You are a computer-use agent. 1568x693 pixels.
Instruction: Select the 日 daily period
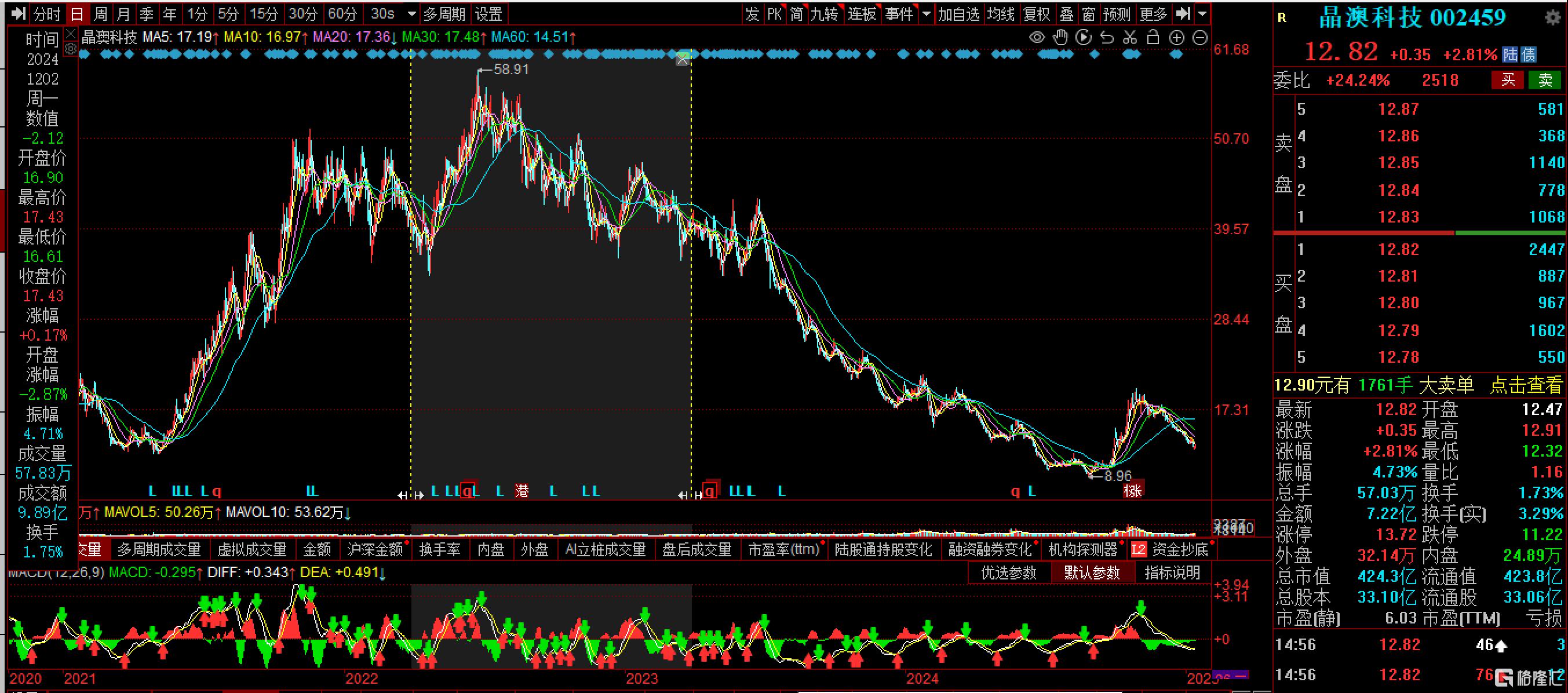[77, 13]
